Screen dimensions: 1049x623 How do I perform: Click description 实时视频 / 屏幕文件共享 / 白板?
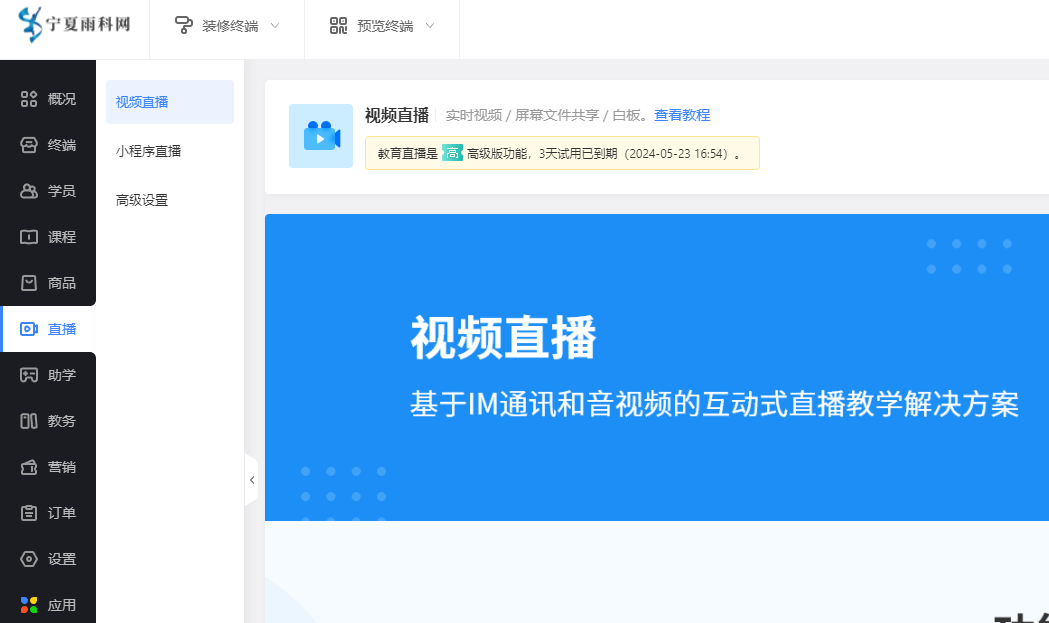[547, 115]
